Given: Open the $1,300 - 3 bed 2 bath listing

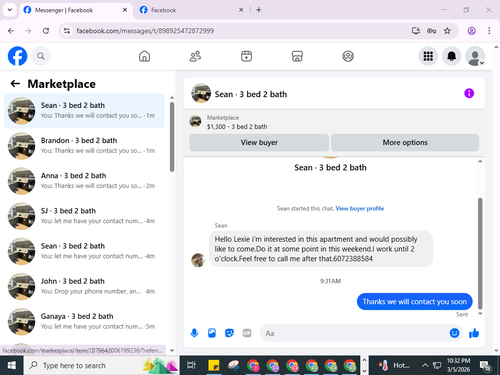Looking at the screenshot, I should pos(237,127).
